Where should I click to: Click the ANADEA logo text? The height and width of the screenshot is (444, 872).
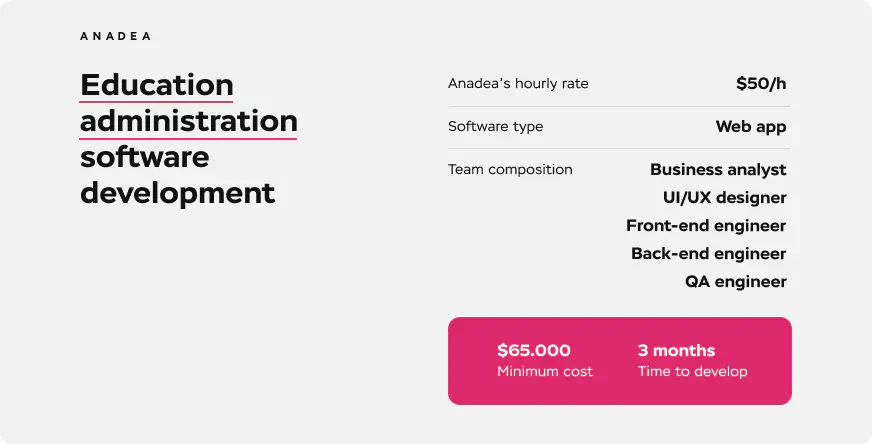pyautogui.click(x=115, y=36)
